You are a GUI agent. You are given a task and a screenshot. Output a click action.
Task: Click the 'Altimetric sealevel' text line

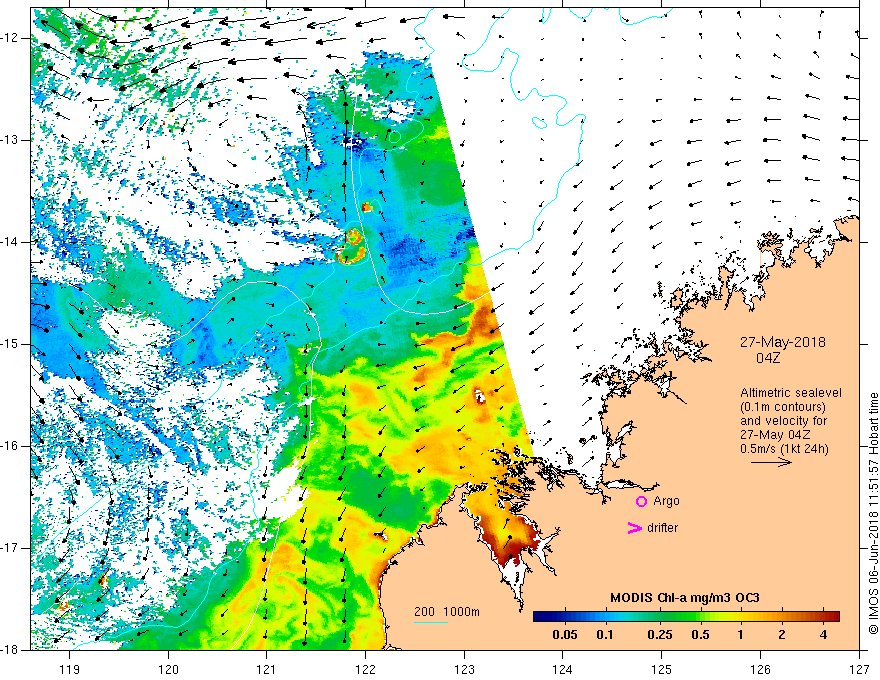(791, 393)
